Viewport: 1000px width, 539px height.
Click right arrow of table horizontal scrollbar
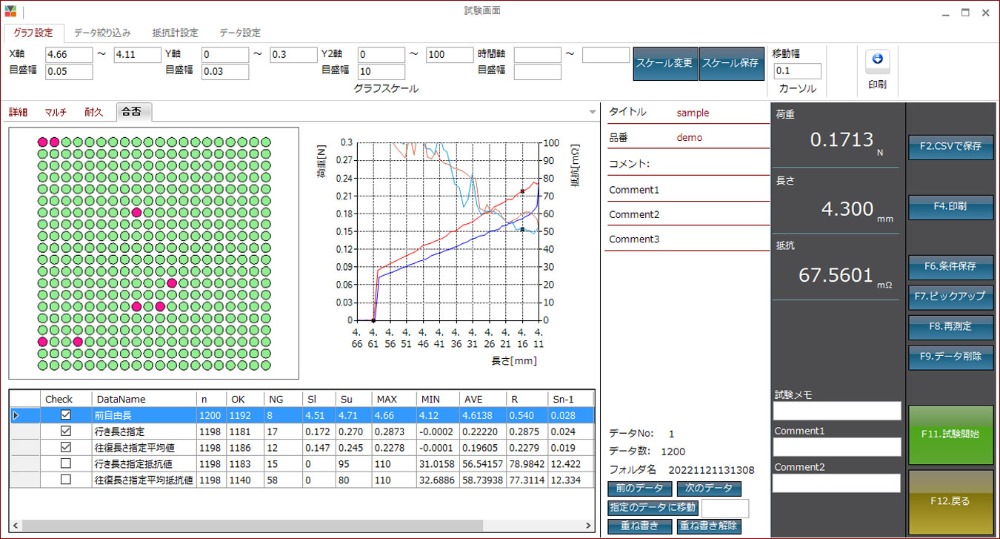click(588, 526)
